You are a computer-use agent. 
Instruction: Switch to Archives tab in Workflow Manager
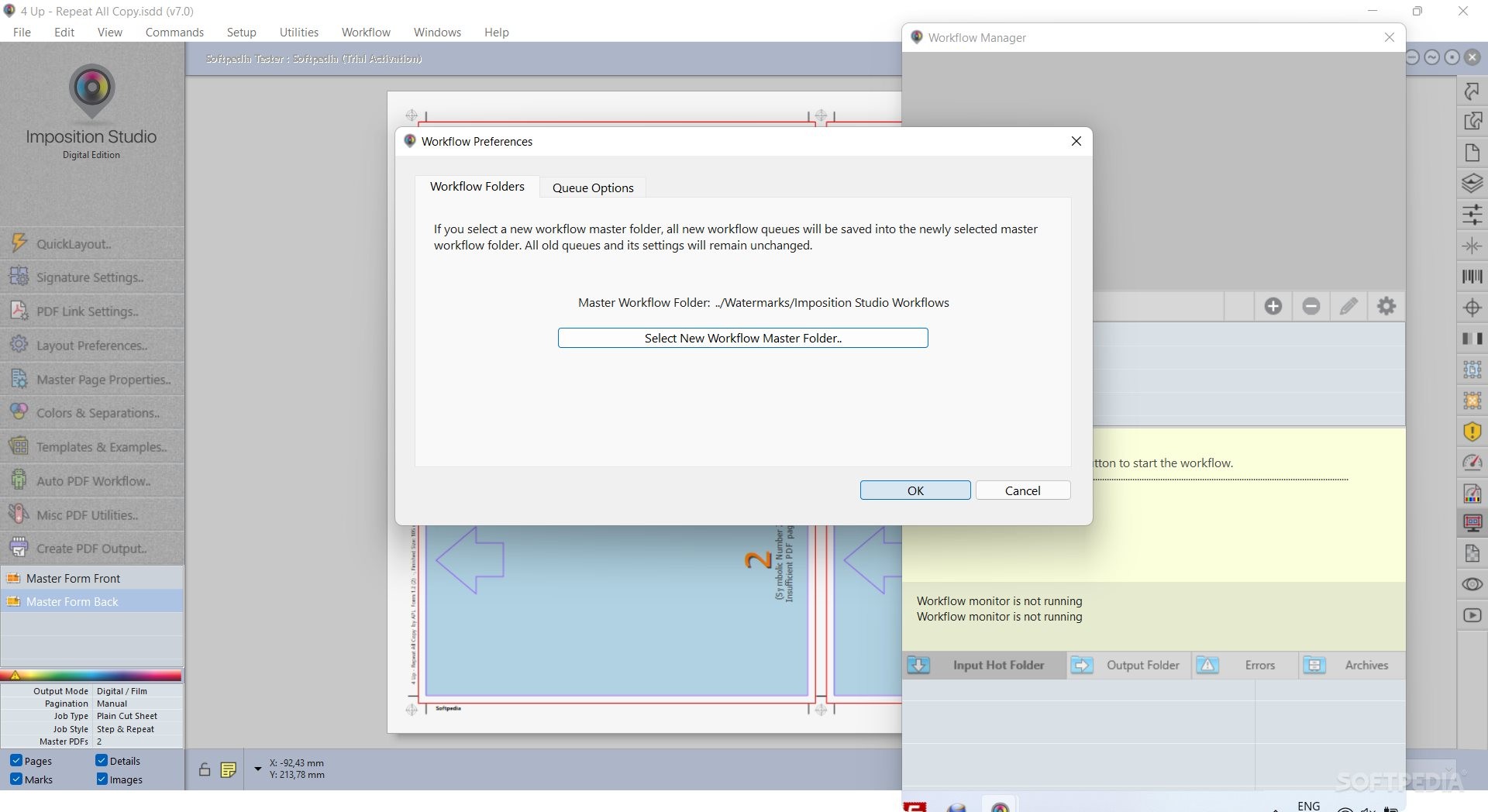pyautogui.click(x=1352, y=665)
